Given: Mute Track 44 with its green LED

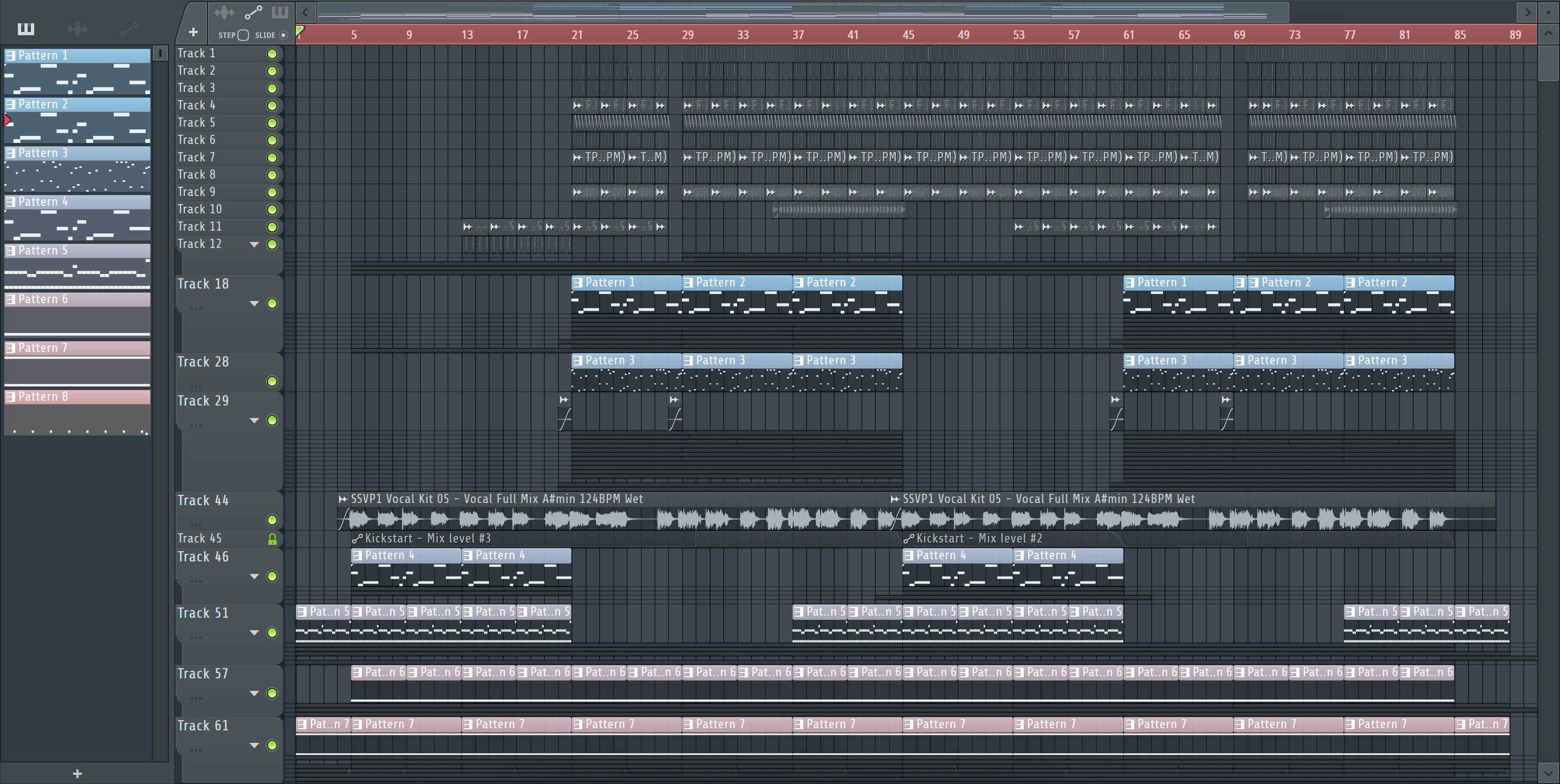Looking at the screenshot, I should coord(272,520).
